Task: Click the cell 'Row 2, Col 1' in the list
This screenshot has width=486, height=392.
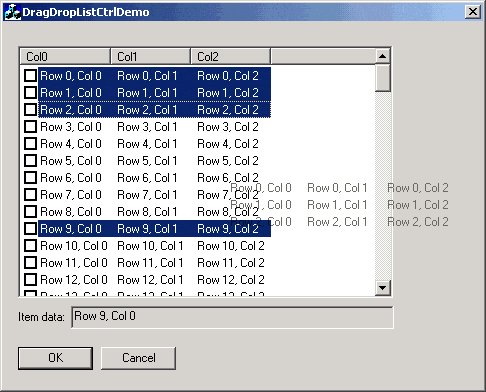Action: 147,110
